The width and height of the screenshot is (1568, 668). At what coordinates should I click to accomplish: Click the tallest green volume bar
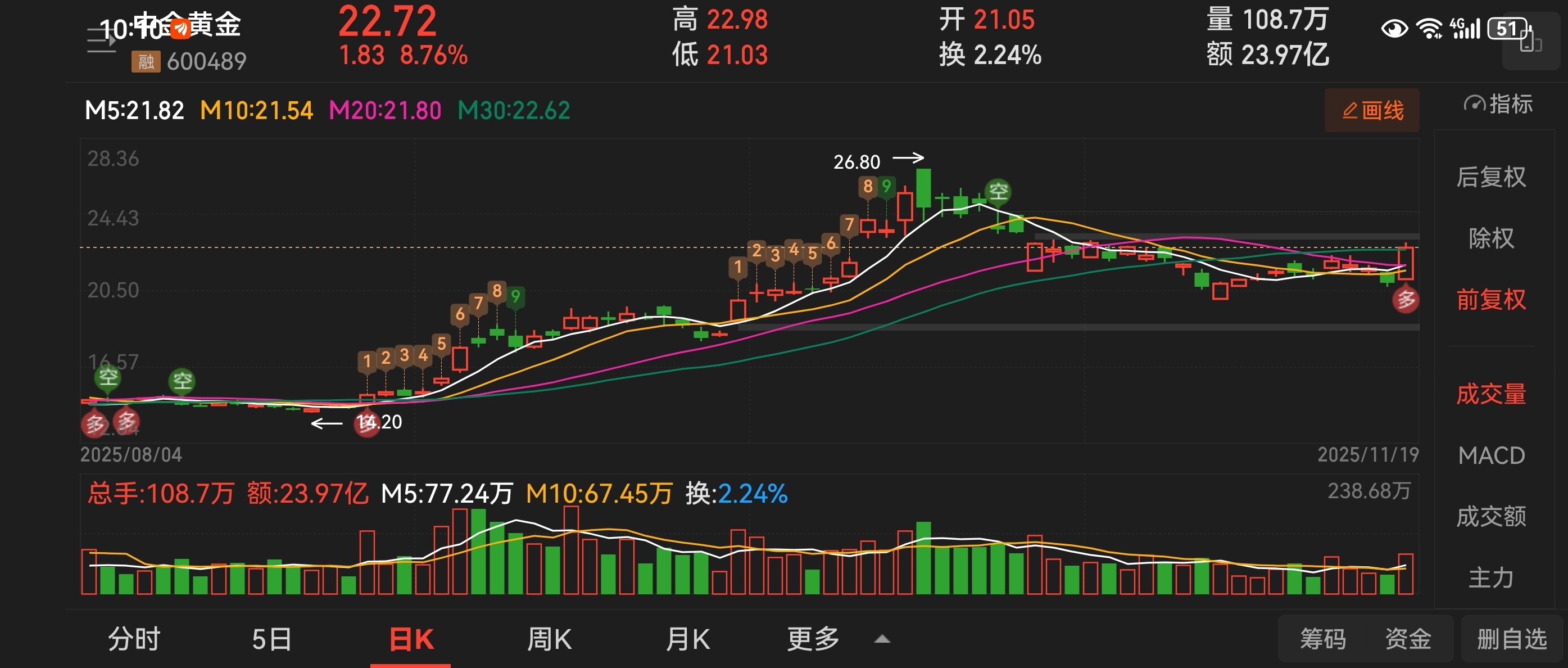pyautogui.click(x=478, y=551)
